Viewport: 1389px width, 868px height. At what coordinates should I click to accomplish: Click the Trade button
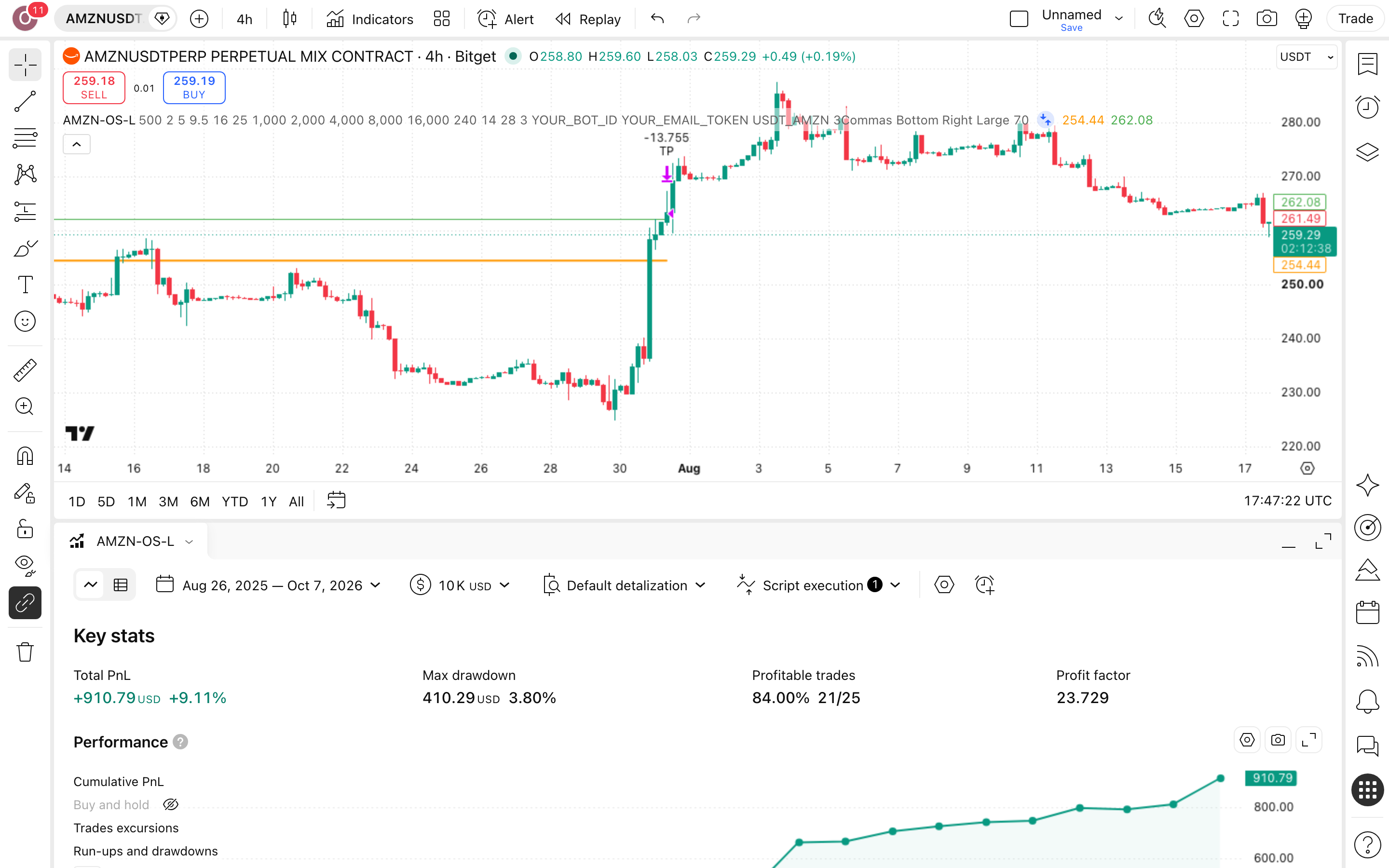tap(1355, 19)
